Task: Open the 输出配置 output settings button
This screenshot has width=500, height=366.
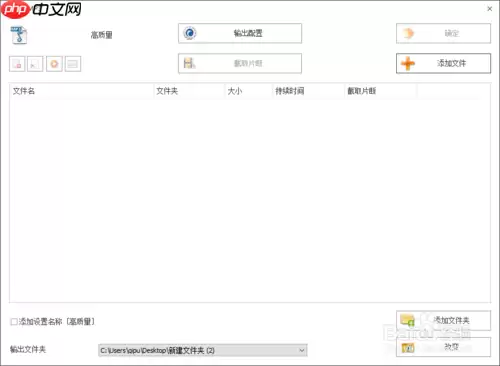Action: (x=240, y=33)
